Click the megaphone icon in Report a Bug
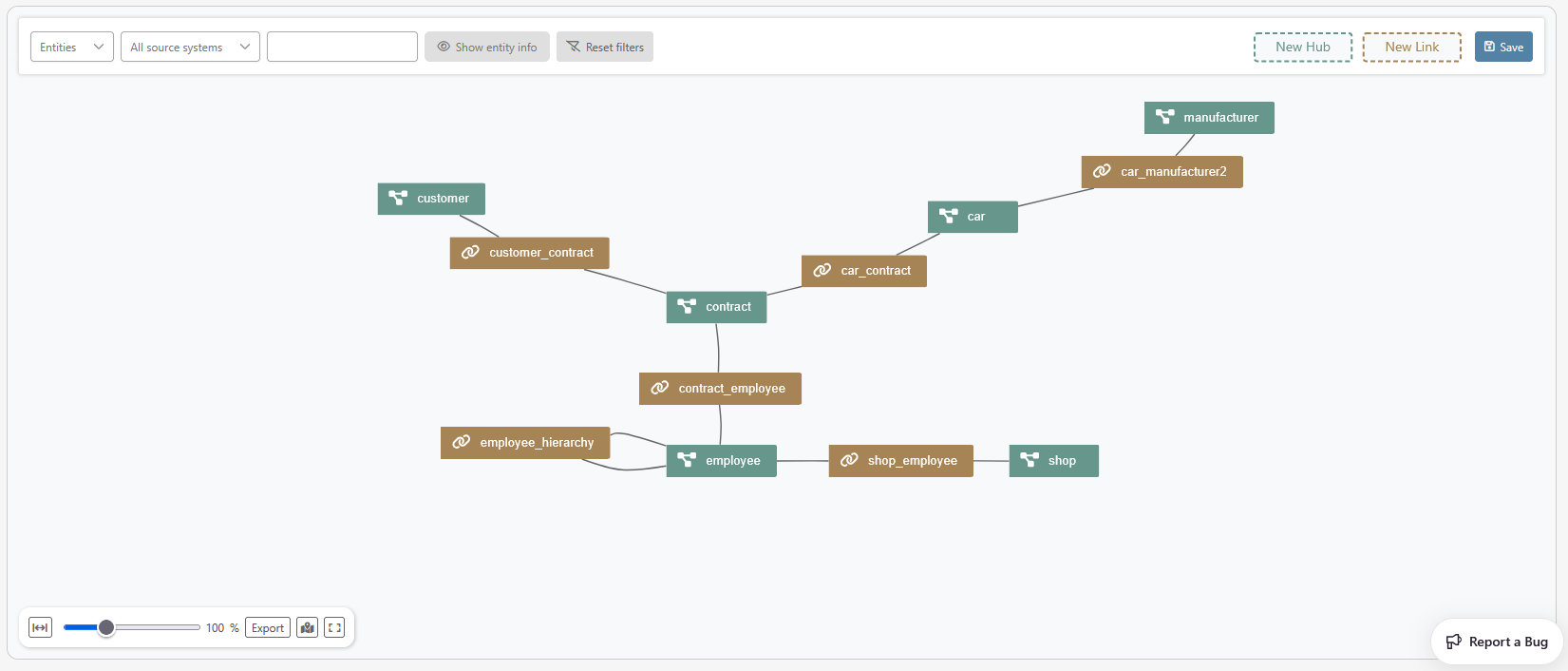This screenshot has height=671, width=1568. click(1453, 642)
